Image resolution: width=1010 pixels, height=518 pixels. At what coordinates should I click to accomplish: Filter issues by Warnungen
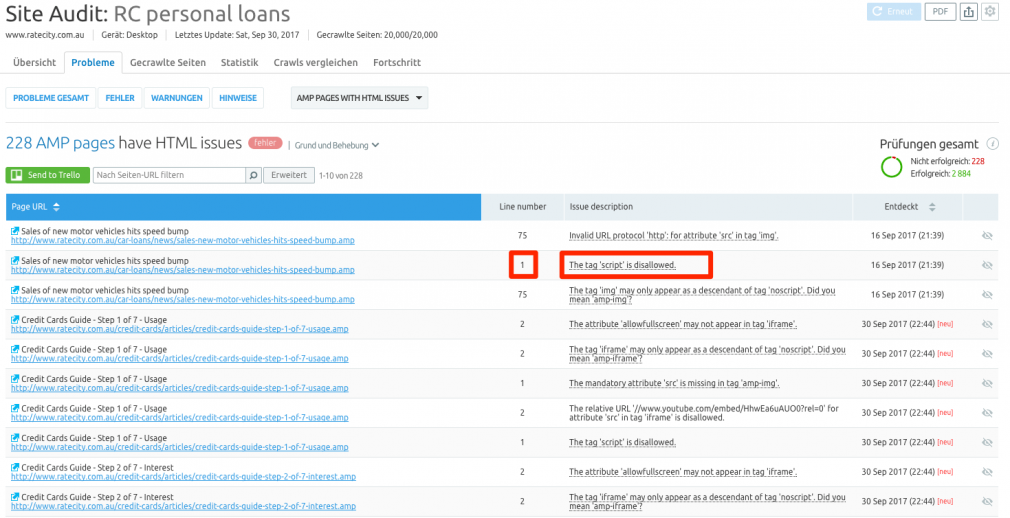click(x=176, y=98)
